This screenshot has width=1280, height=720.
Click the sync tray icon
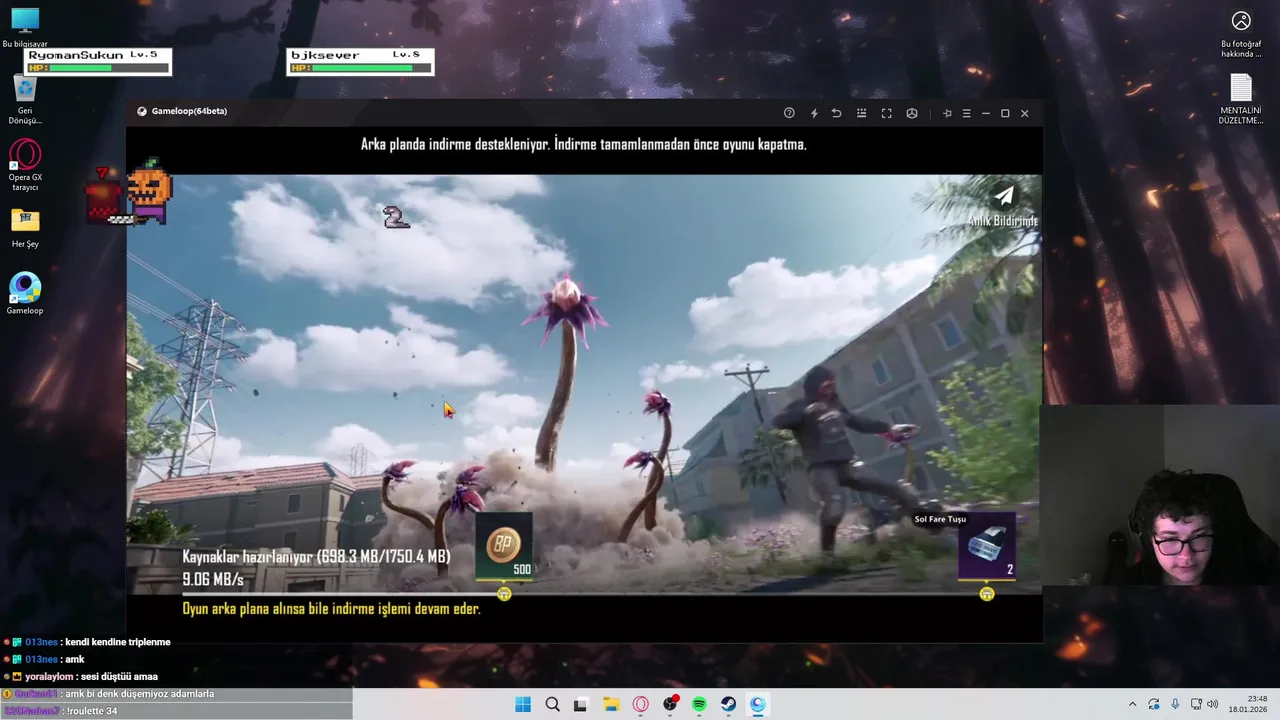tap(1154, 704)
